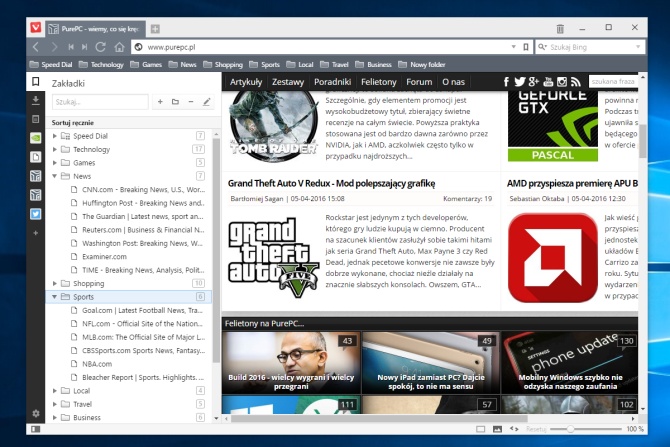Image resolution: width=670 pixels, height=447 pixels.
Task: Open Grand Theft Auto V Redux article
Action: (x=331, y=183)
